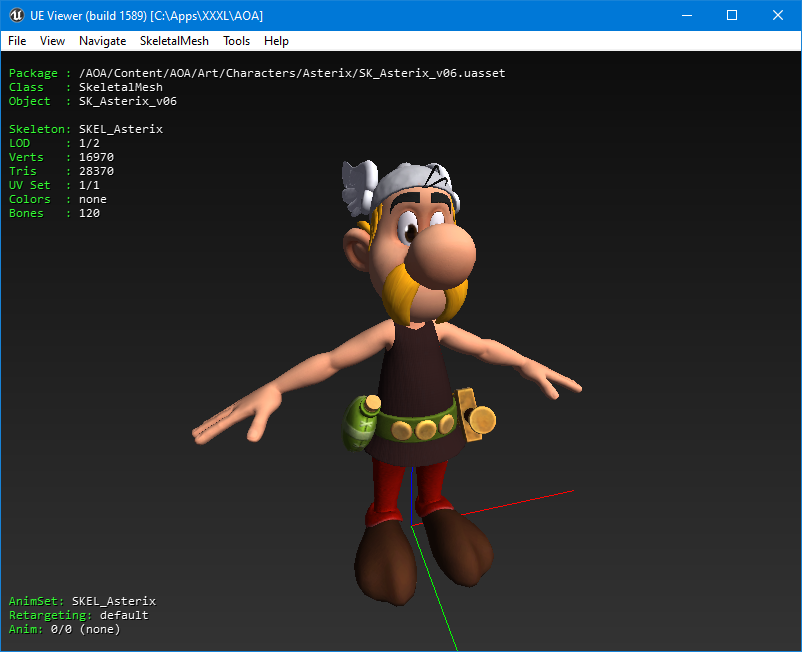Click the Anim value 0/0 (none)
This screenshot has width=802, height=652.
pyautogui.click(x=85, y=629)
